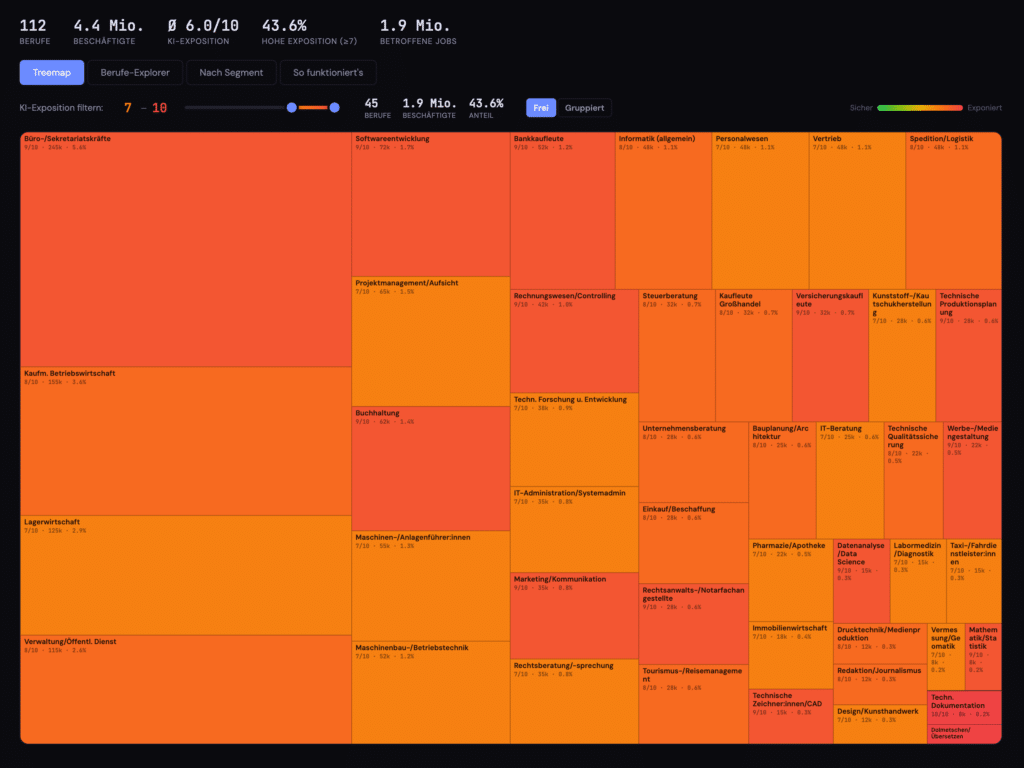Image resolution: width=1024 pixels, height=768 pixels.
Task: Select the Kaufm. Betriebswirtschaft block
Action: pos(185,442)
